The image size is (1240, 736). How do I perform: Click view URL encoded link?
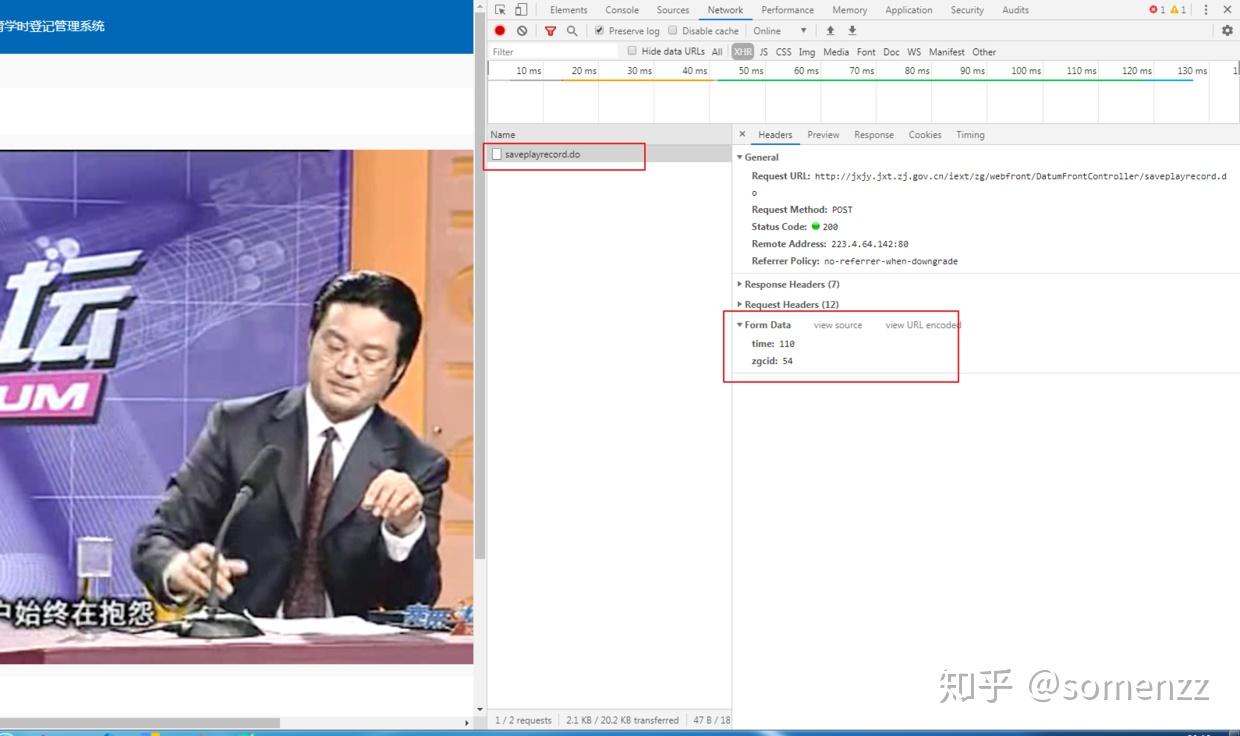920,325
